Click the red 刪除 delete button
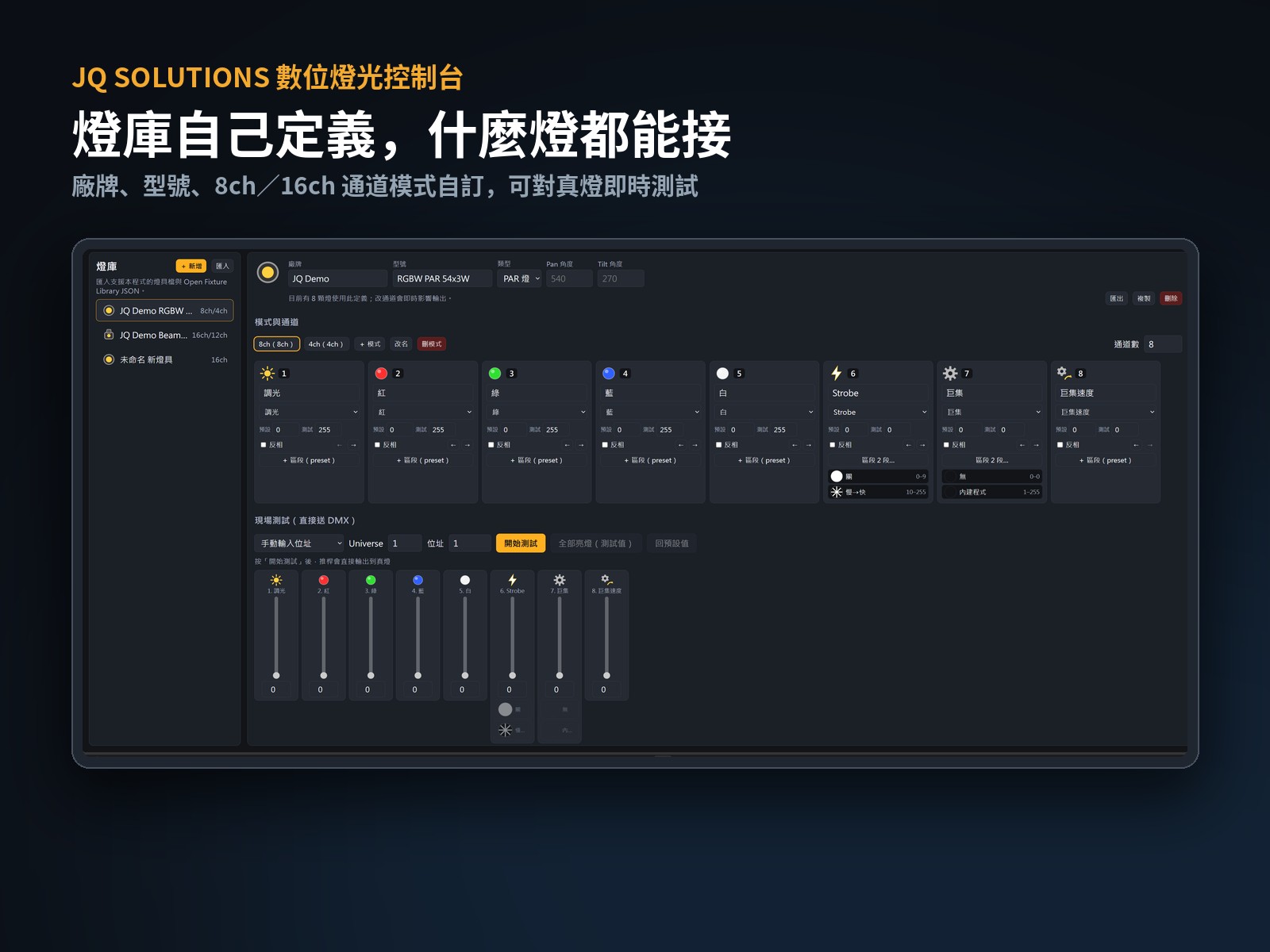Image resolution: width=1270 pixels, height=952 pixels. tap(1171, 298)
